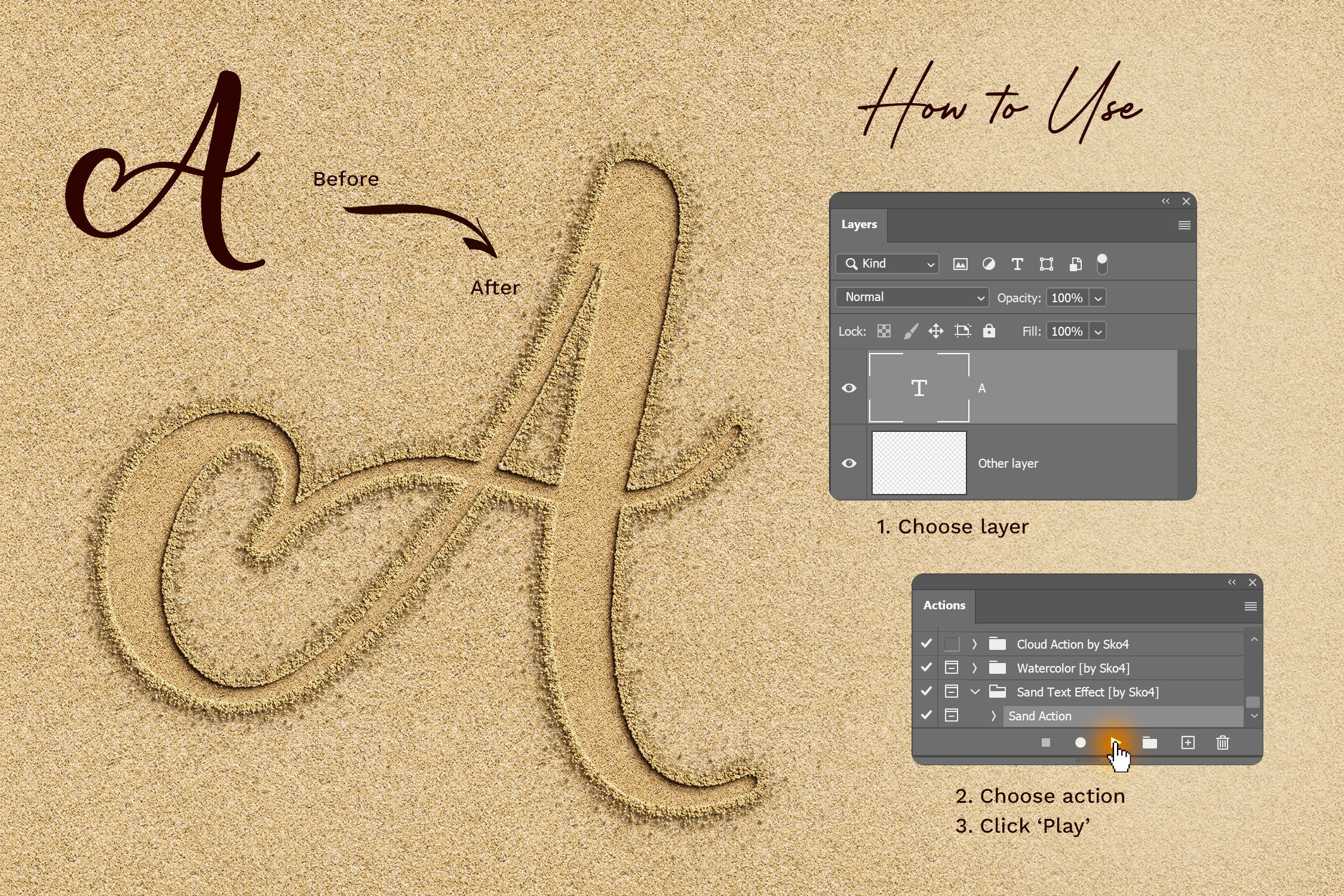Open the Layers panel menu
The height and width of the screenshot is (896, 1344).
coord(1183,225)
